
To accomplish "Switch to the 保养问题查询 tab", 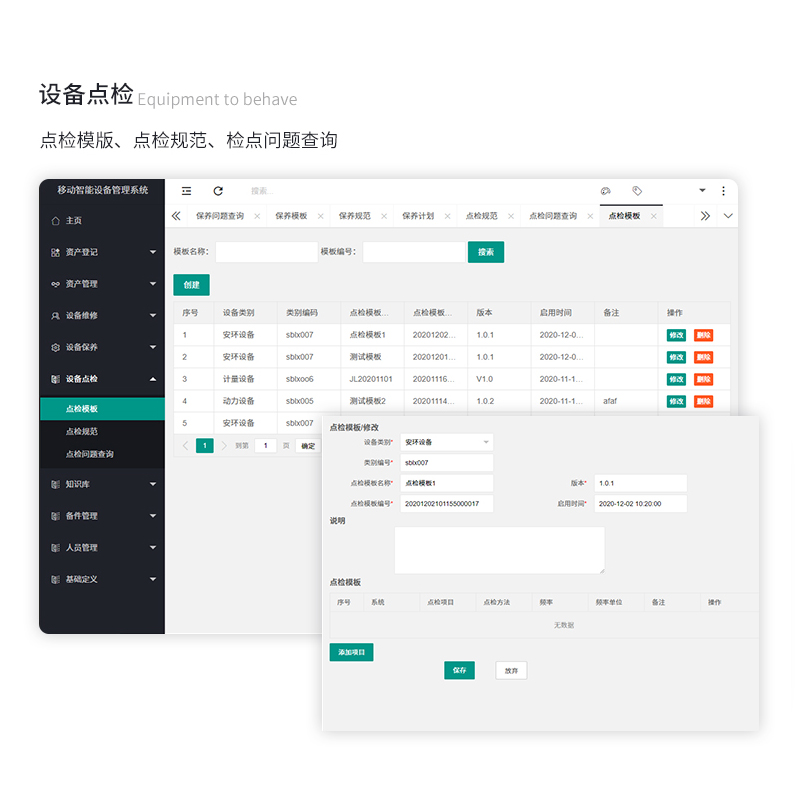I will pyautogui.click(x=220, y=216).
